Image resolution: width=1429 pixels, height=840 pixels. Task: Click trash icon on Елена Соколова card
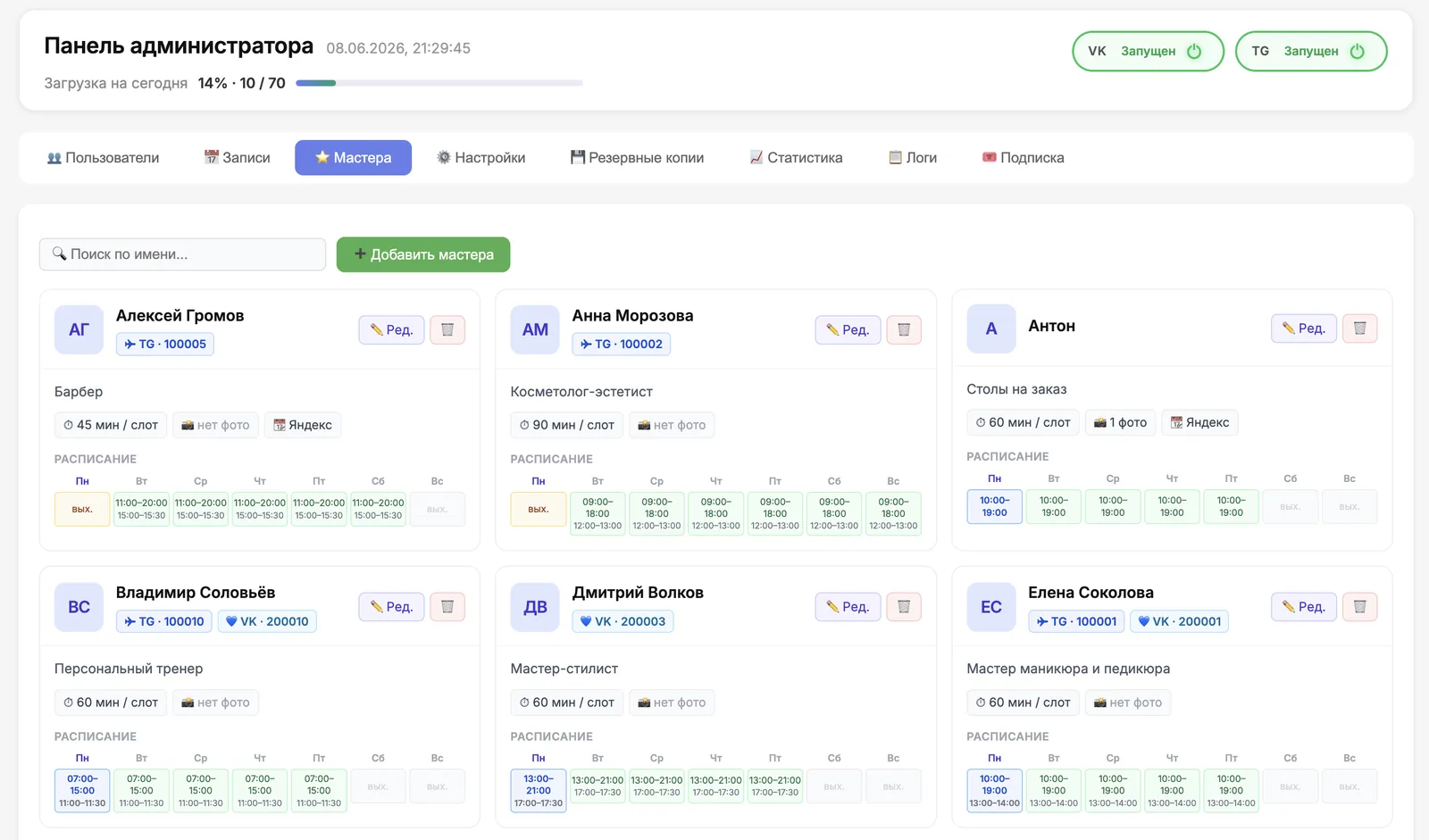1360,607
